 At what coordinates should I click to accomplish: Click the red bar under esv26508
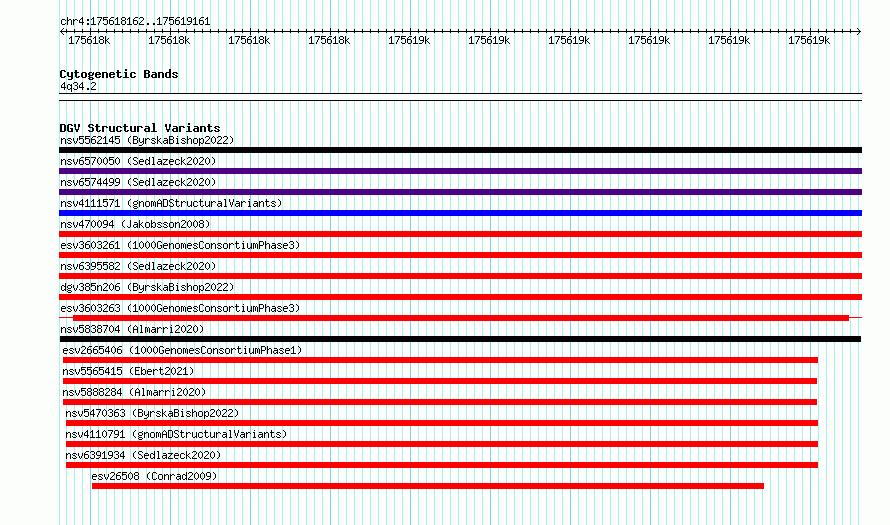coord(428,486)
